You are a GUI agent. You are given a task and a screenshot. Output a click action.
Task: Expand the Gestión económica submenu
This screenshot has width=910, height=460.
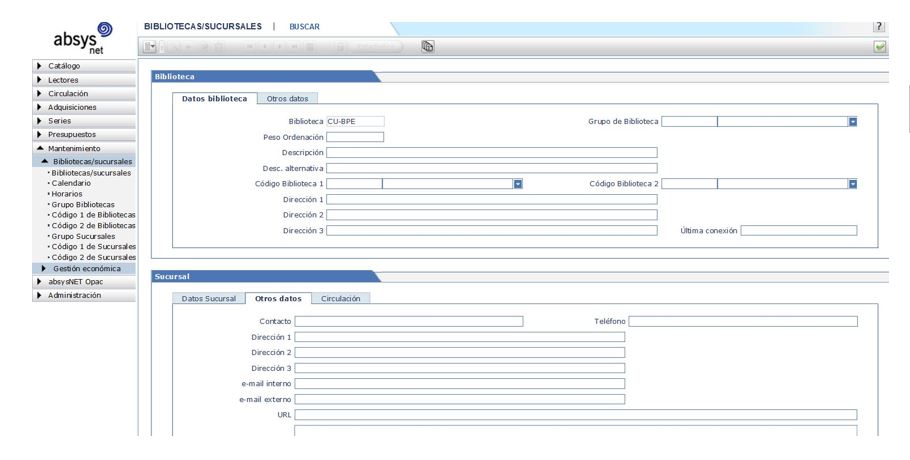(44, 268)
